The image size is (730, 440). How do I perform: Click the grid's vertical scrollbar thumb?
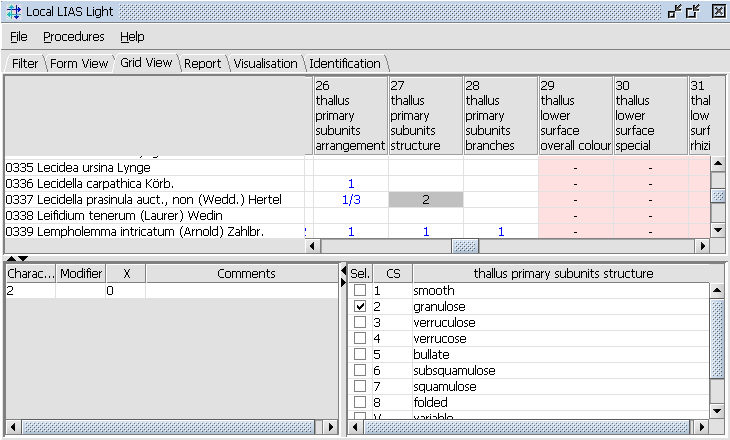(x=718, y=196)
